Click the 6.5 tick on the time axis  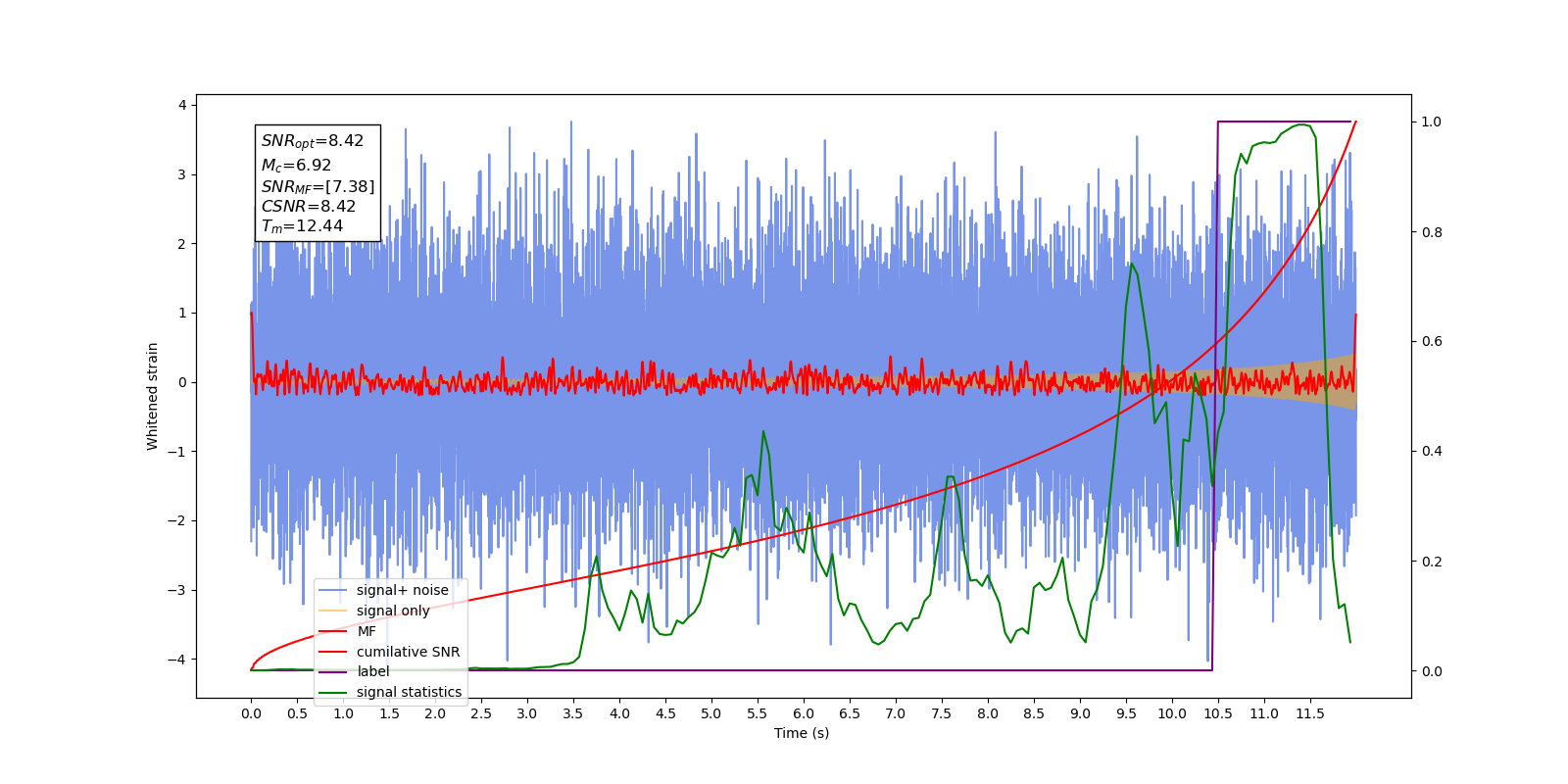point(850,713)
